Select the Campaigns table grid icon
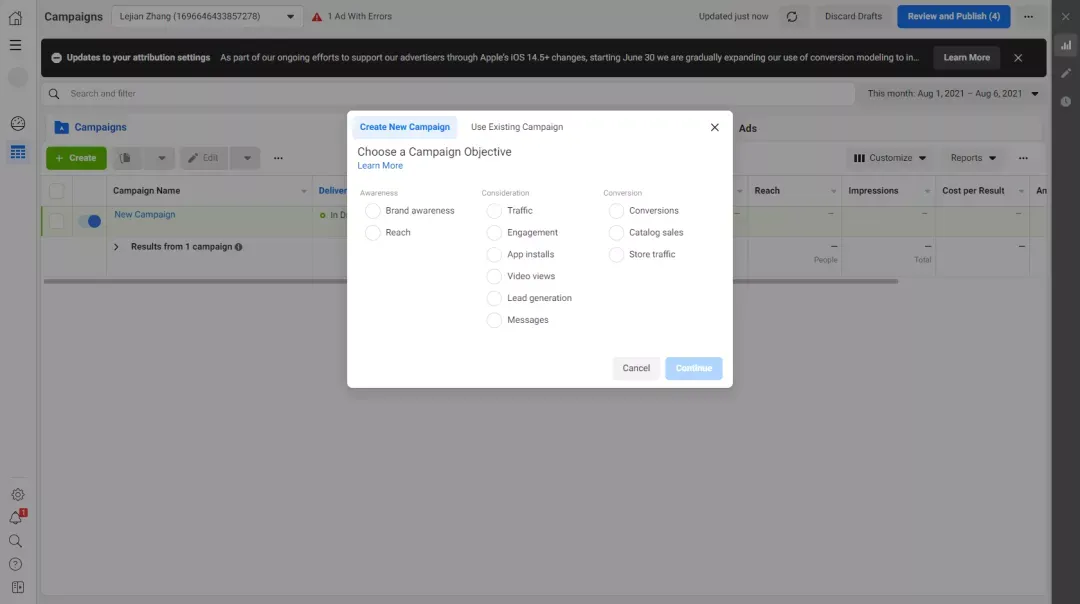The height and width of the screenshot is (604, 1080). (18, 152)
